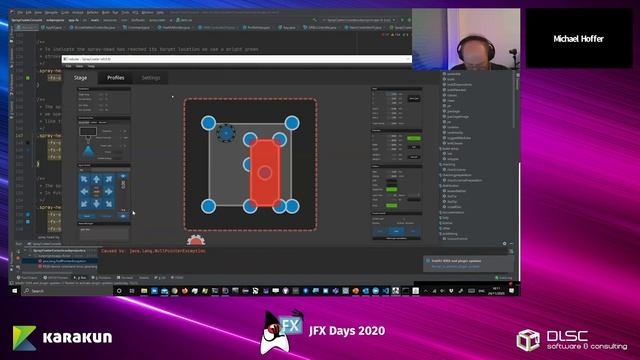This screenshot has width=640, height=360.
Task: Jog diagonally up-left with the arrow pad
Action: (84, 179)
